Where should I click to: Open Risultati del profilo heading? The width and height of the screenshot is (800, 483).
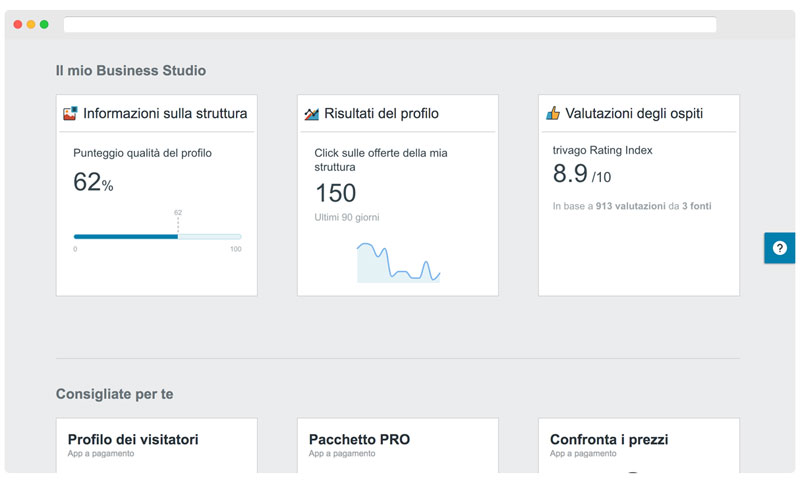pos(381,114)
